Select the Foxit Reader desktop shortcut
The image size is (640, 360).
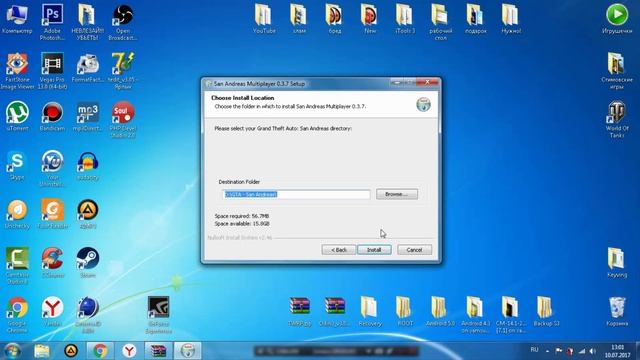tap(52, 214)
